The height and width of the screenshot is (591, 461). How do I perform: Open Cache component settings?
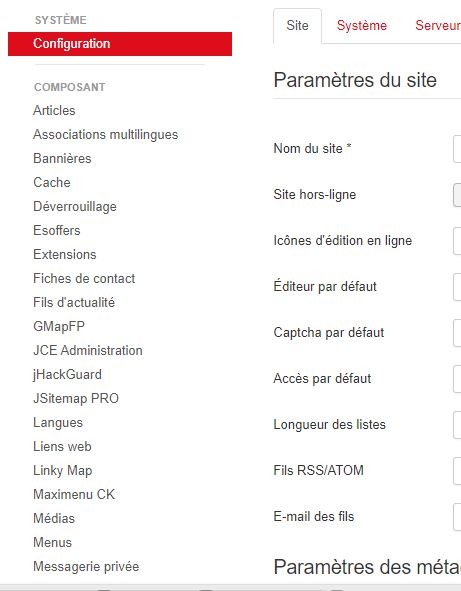click(52, 182)
